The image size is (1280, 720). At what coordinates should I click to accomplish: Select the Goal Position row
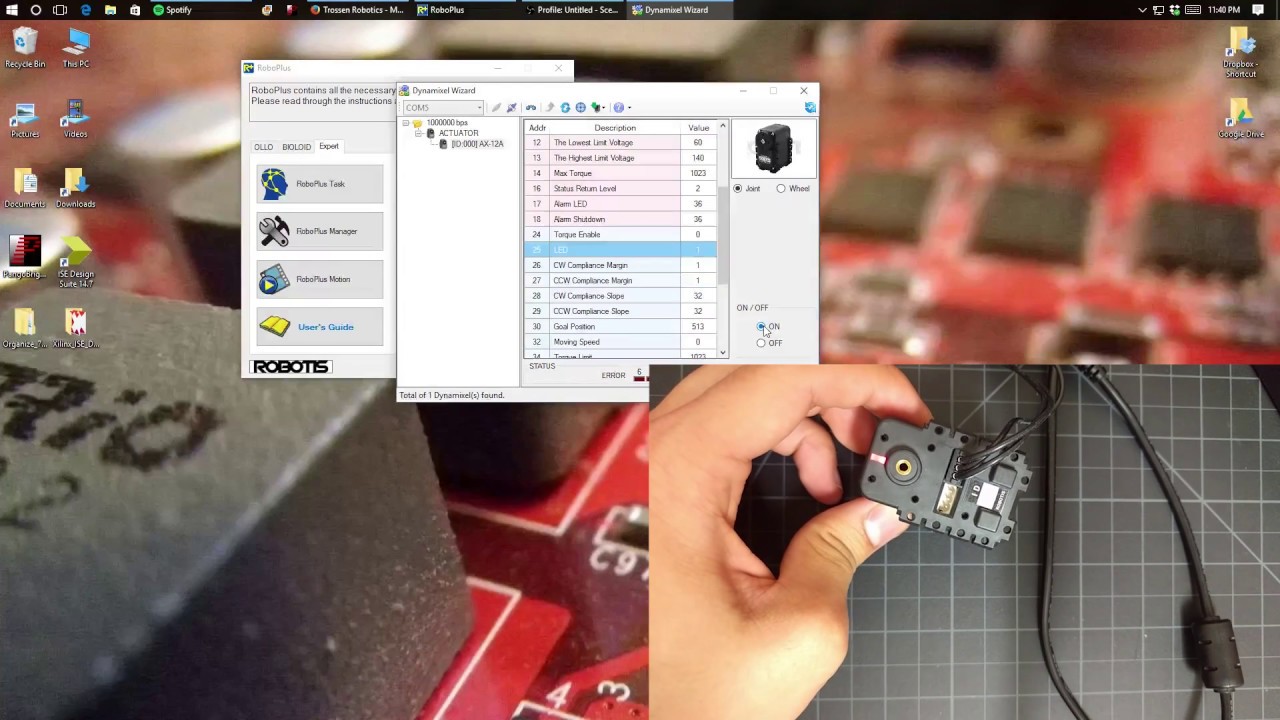click(x=621, y=326)
